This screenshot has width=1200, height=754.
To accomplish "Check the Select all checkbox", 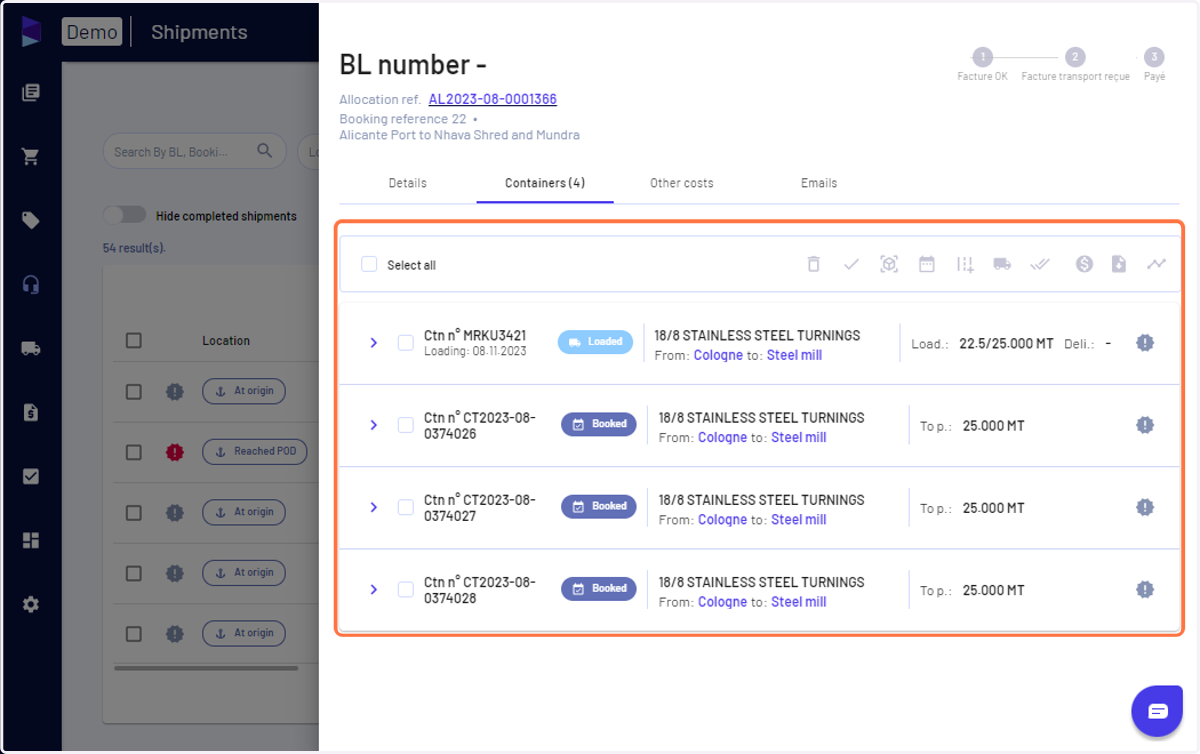I will [x=369, y=264].
